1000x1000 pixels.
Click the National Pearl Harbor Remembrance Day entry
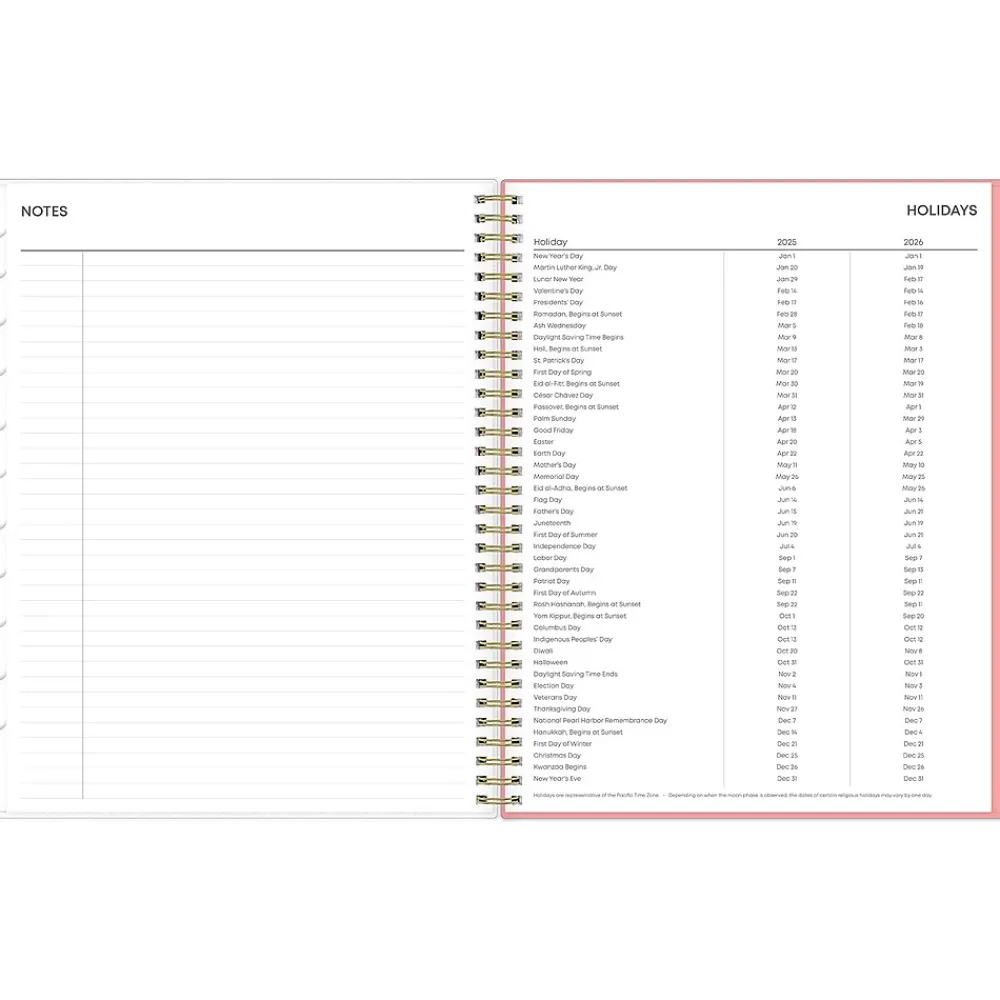tap(600, 720)
